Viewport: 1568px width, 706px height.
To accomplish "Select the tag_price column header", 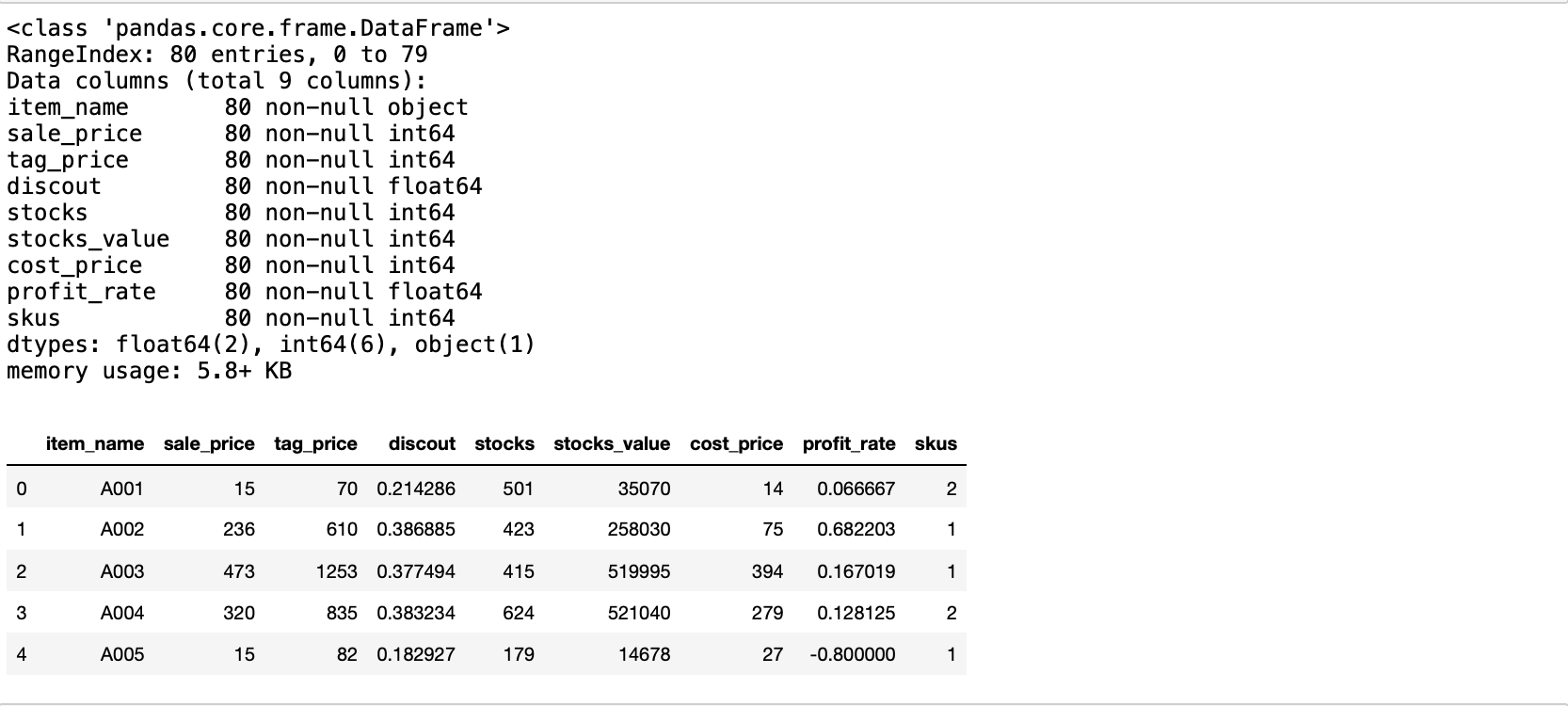I will click(x=315, y=443).
